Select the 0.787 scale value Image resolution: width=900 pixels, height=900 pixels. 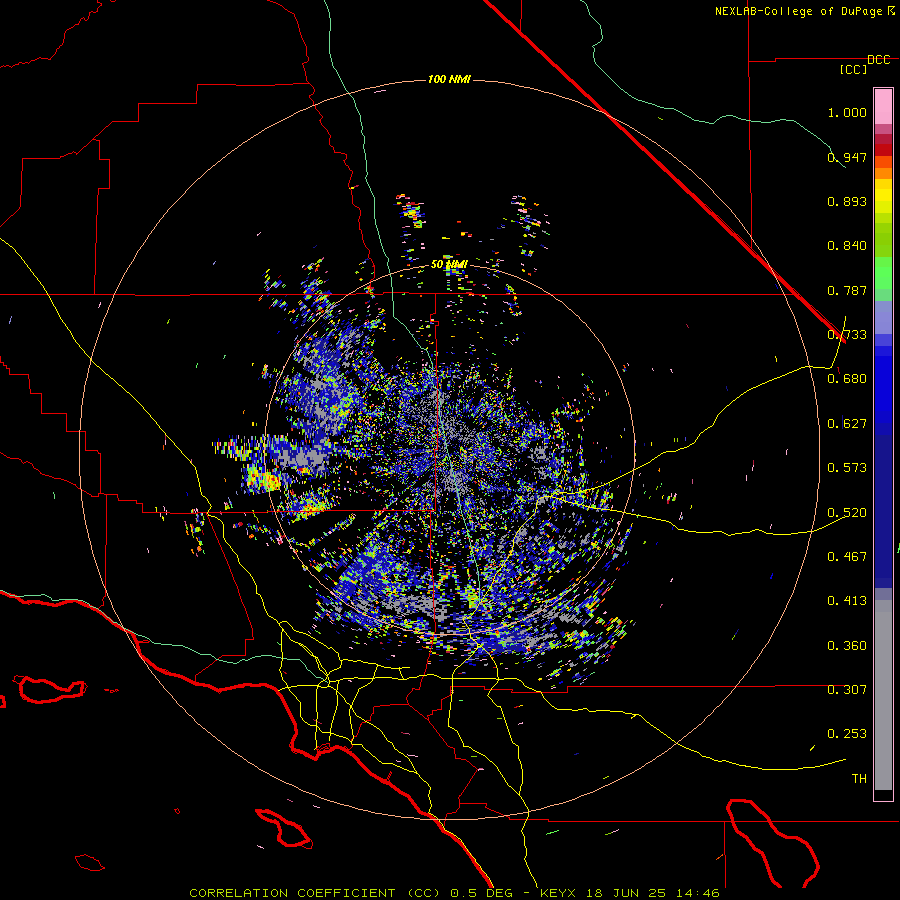tap(847, 290)
